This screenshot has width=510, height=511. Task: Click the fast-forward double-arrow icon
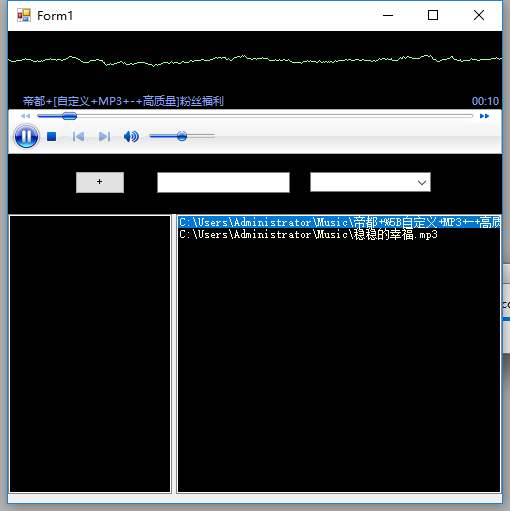(484, 116)
